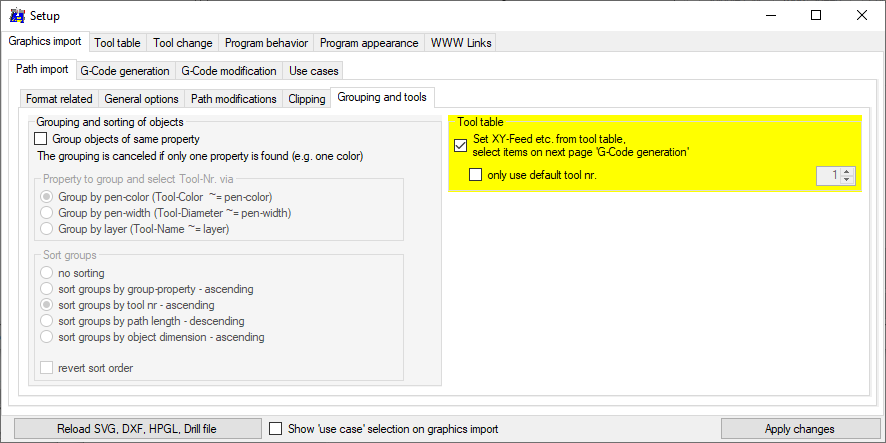The width and height of the screenshot is (886, 443).
Task: Select the G-Code generation sub-tab
Action: click(124, 71)
